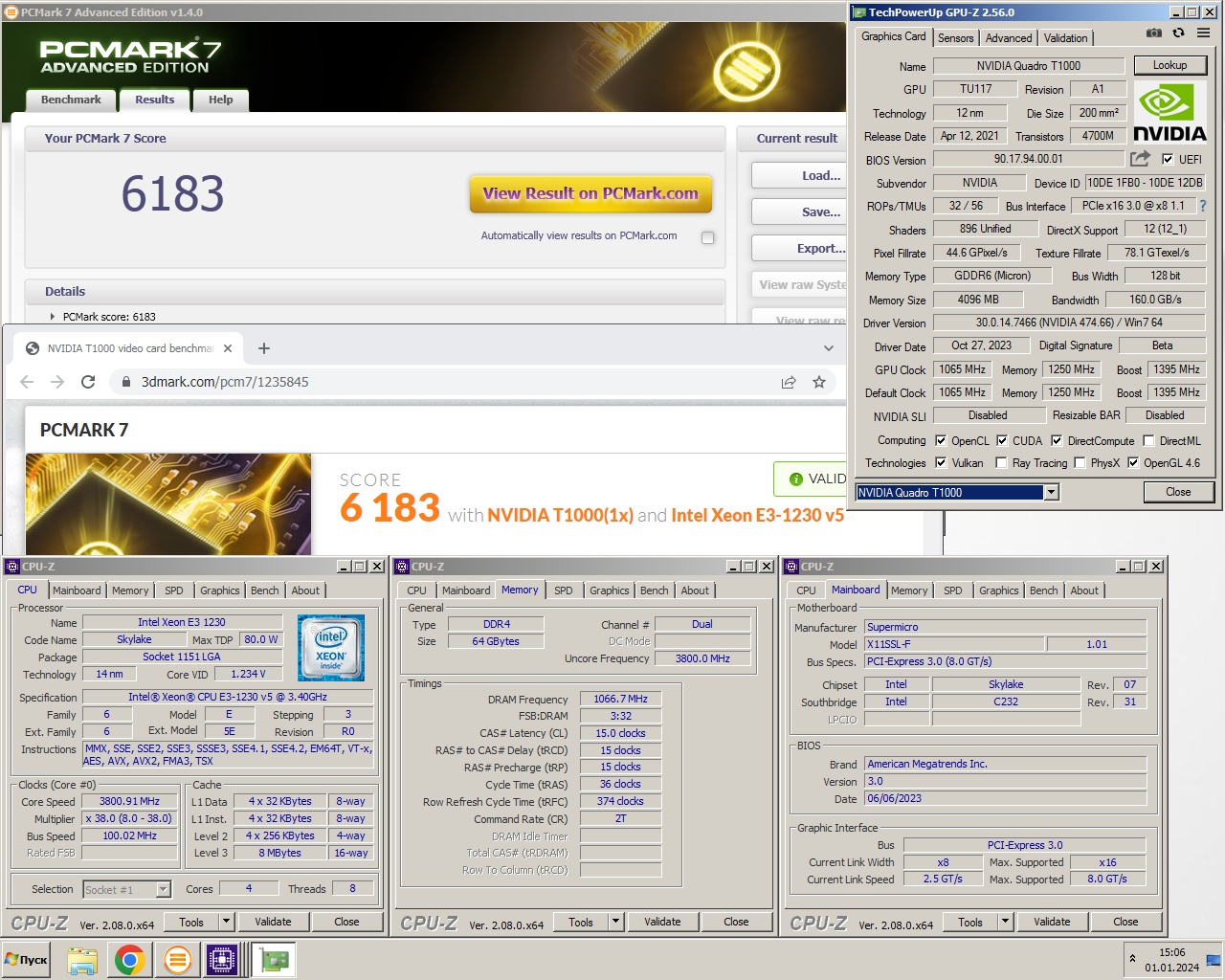Show hidden tray icons arrow
The height and width of the screenshot is (980, 1225).
1133,958
